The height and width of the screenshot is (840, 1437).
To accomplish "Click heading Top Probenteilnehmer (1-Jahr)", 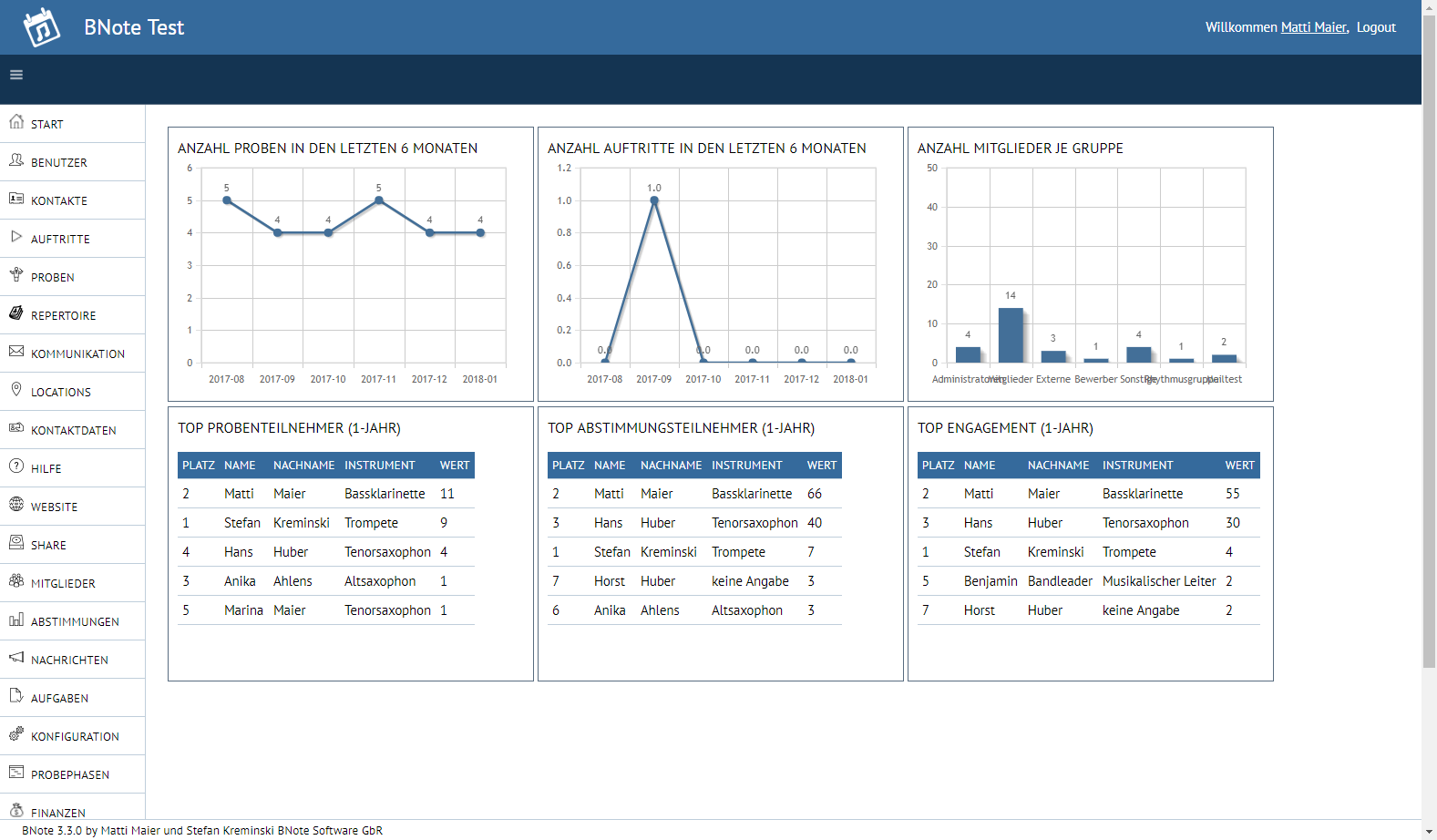I will (289, 428).
